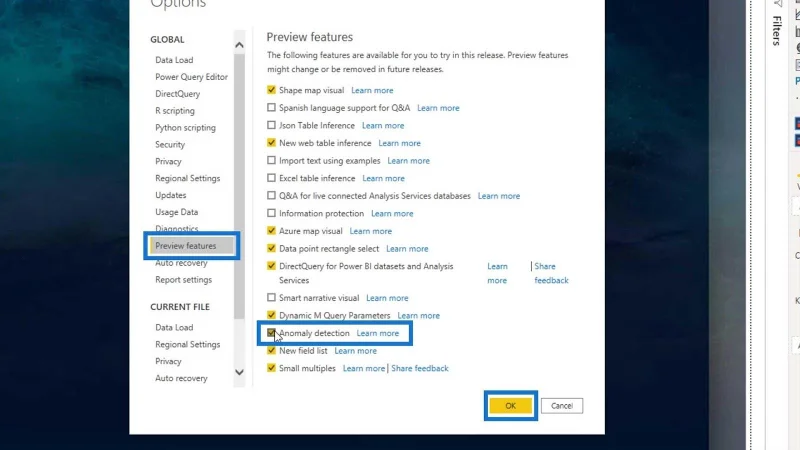
Task: Click the sidebar scroll-down arrow
Action: click(x=239, y=372)
